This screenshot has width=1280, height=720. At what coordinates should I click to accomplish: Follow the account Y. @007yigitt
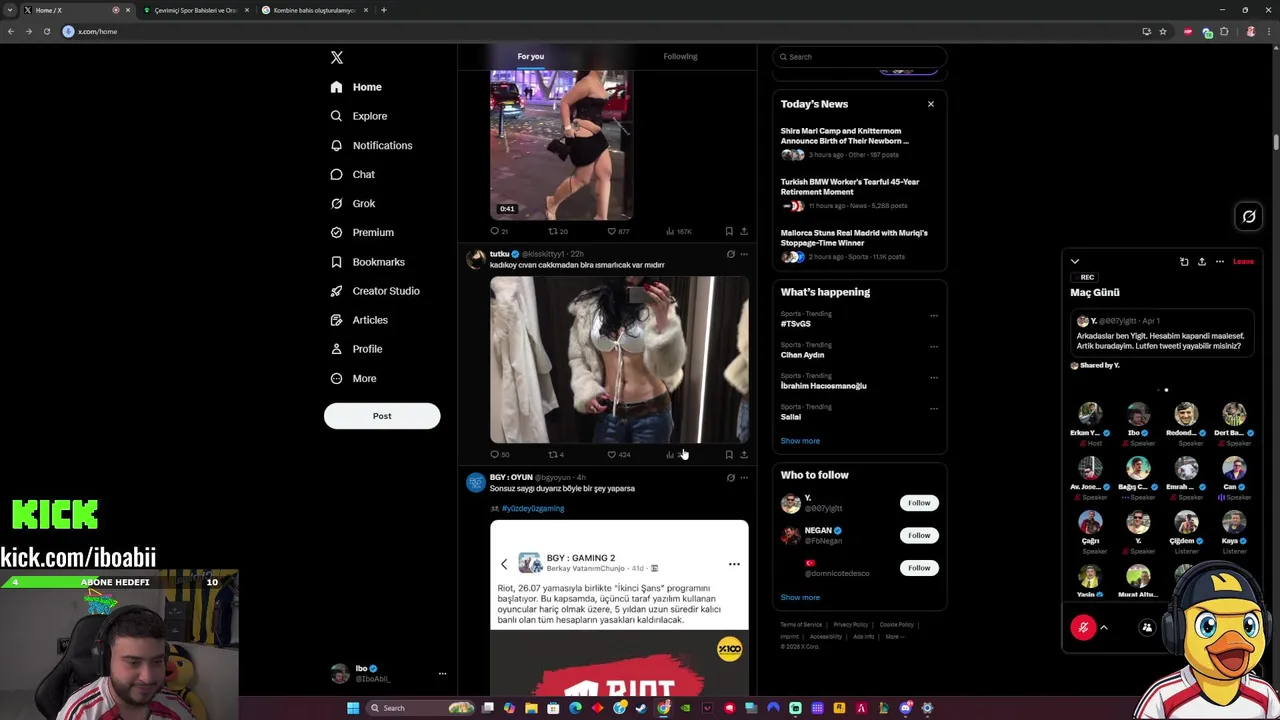[919, 503]
